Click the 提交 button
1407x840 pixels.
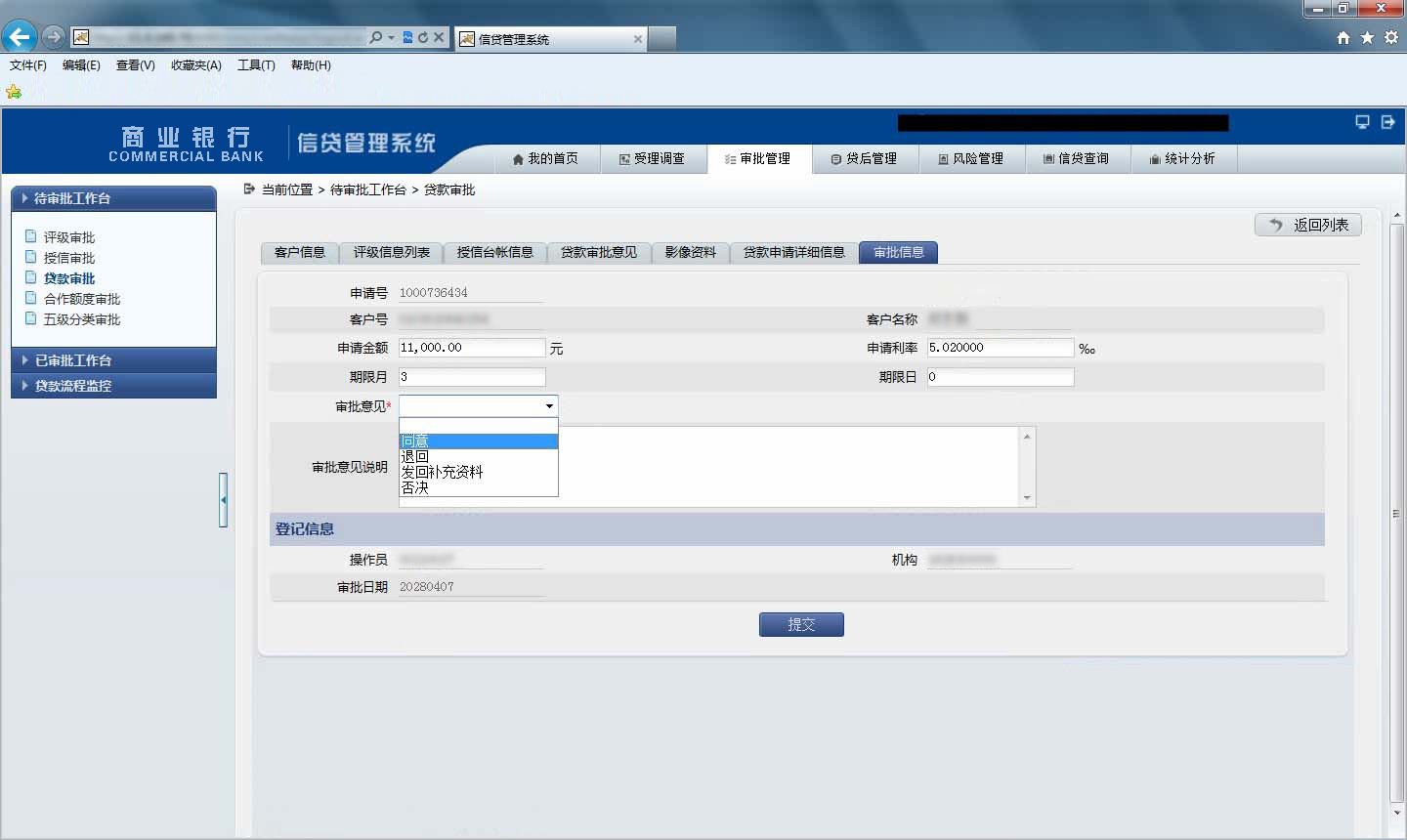(x=801, y=625)
